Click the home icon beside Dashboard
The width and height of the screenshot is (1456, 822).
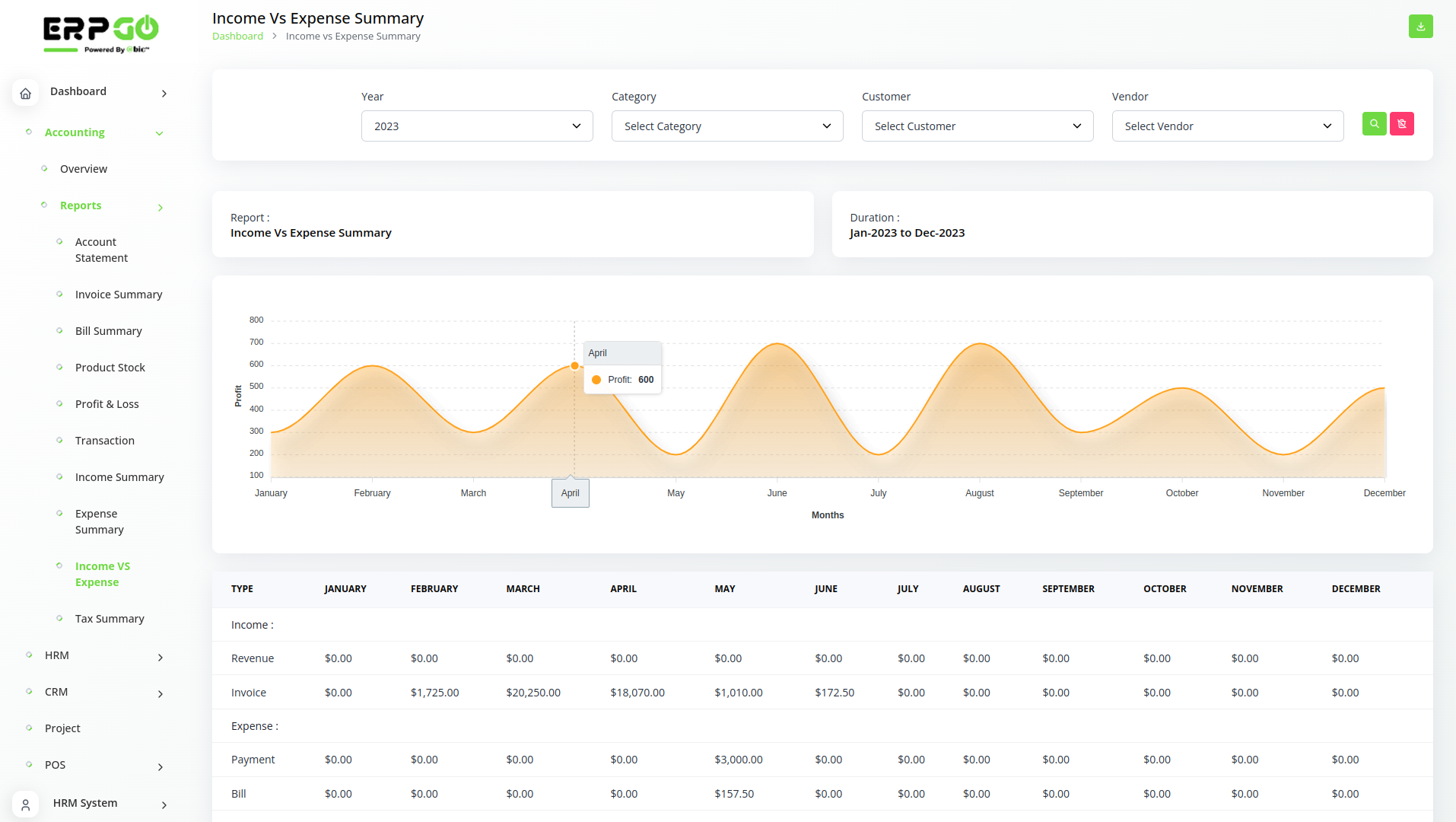25,93
